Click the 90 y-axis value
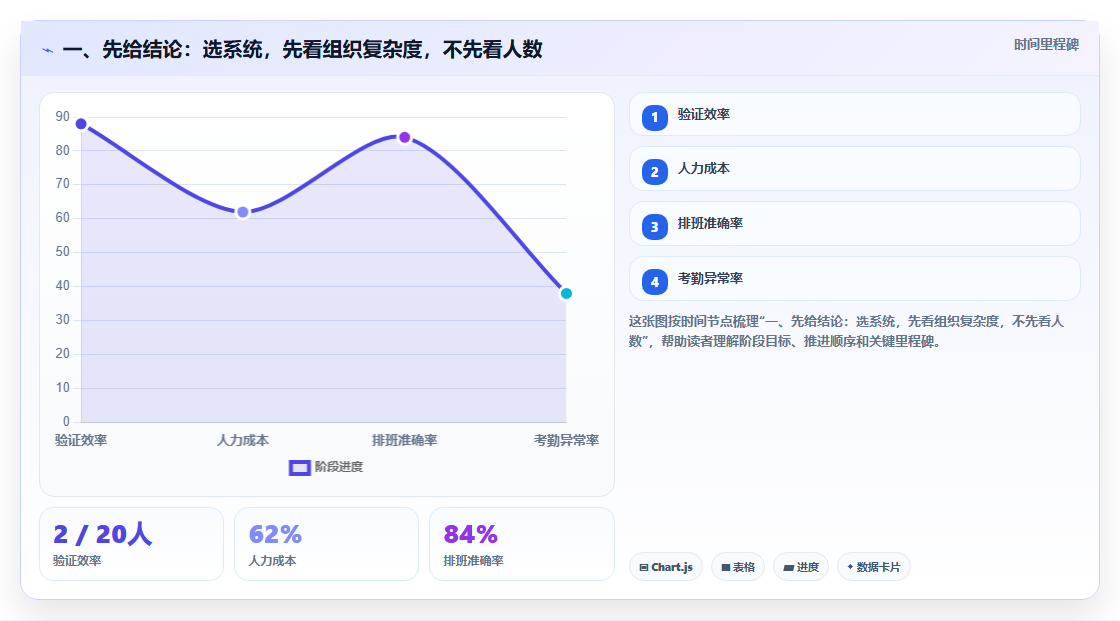1120x621 pixels. (x=63, y=116)
